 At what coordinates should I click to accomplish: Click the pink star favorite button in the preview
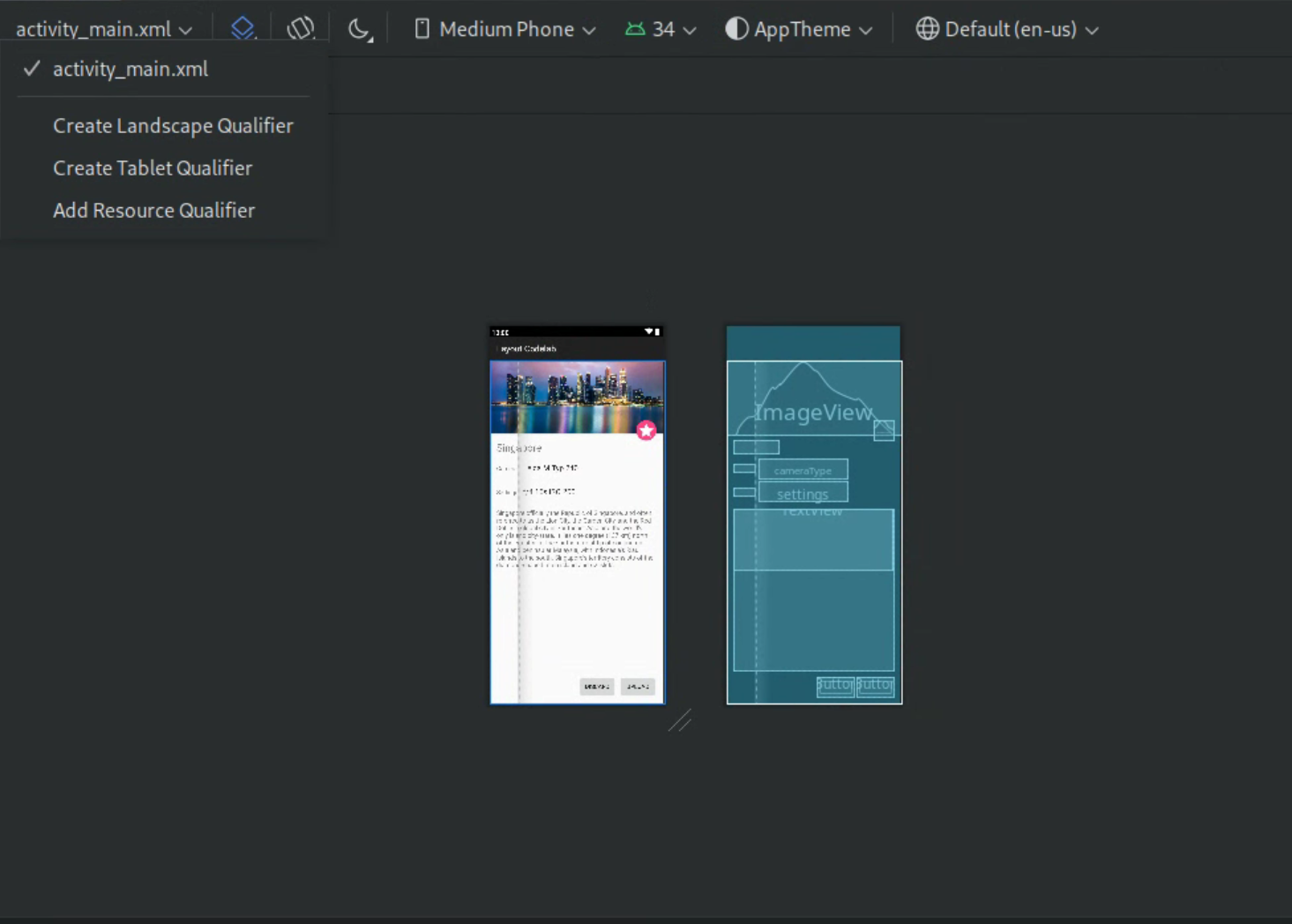click(x=646, y=430)
